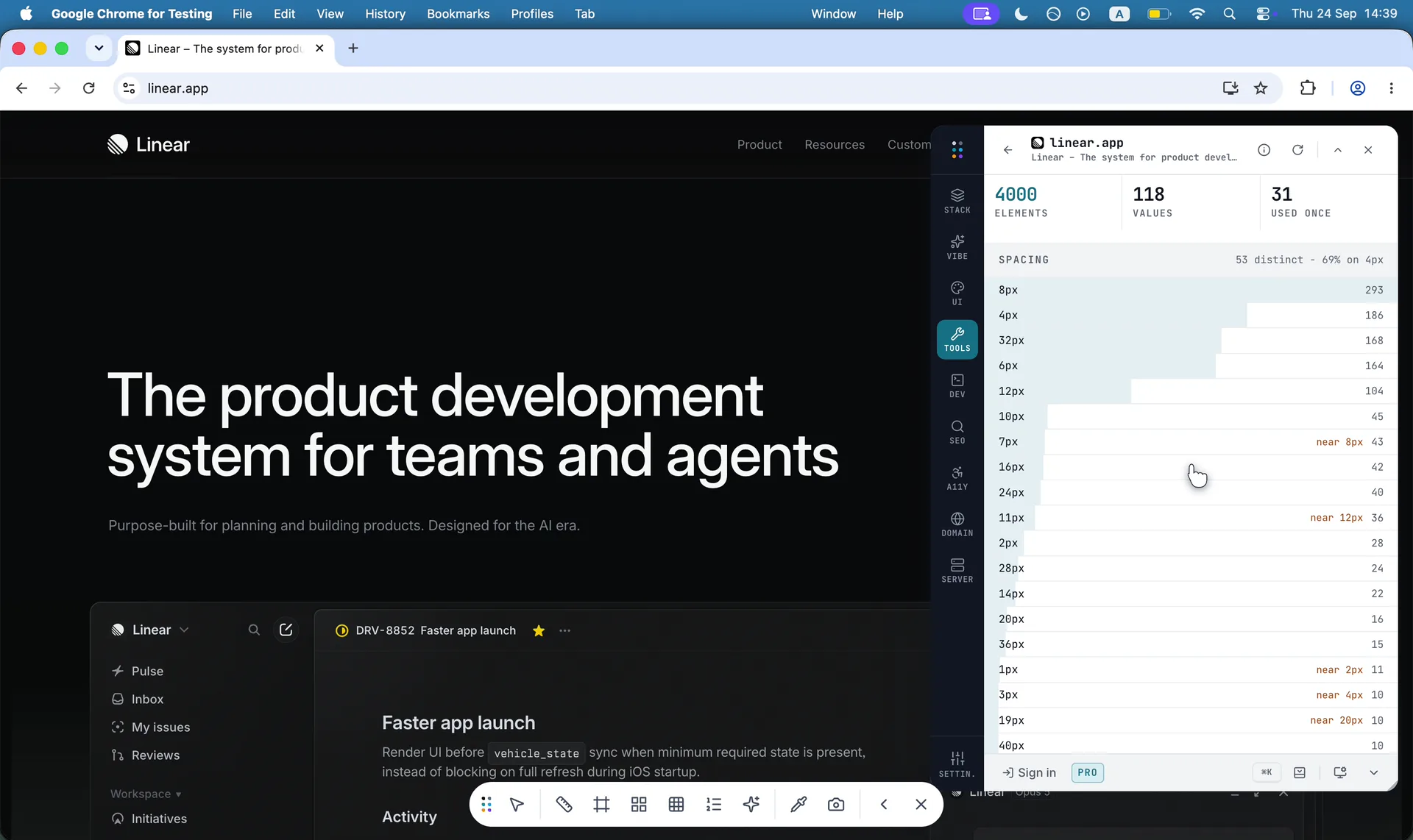Open the Server tab in the sidebar
Screen dimensions: 1413x840
tap(957, 570)
